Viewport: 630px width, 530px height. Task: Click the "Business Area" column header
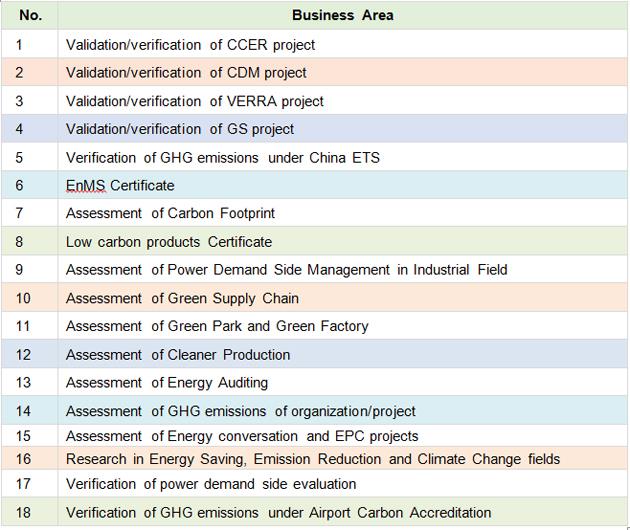click(x=342, y=15)
